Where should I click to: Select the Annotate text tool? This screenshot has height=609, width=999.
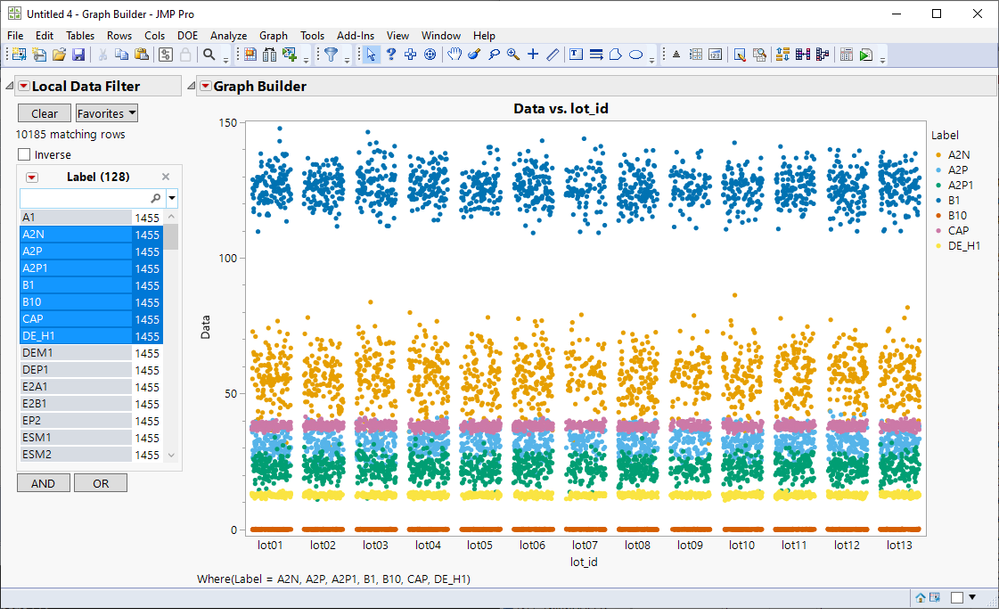point(576,55)
